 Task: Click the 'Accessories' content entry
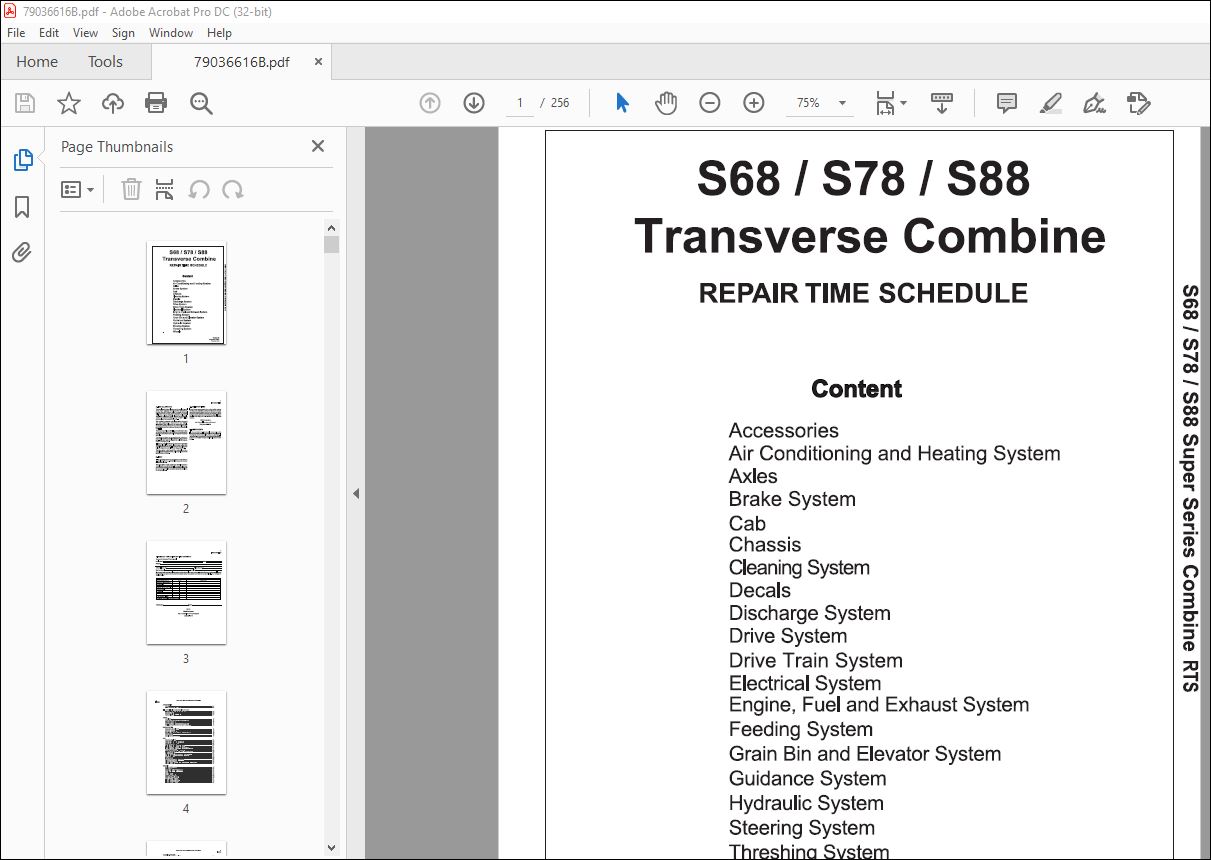coord(783,431)
